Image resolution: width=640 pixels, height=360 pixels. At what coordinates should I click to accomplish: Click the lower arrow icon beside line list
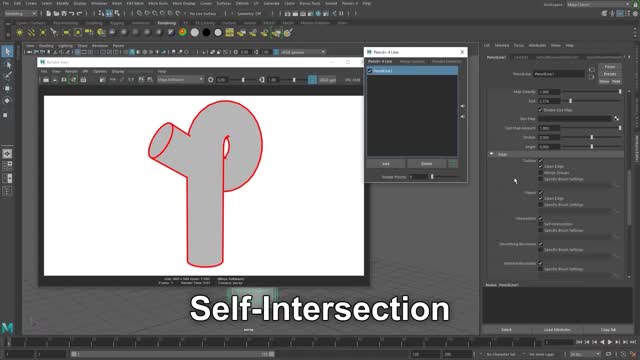[462, 117]
